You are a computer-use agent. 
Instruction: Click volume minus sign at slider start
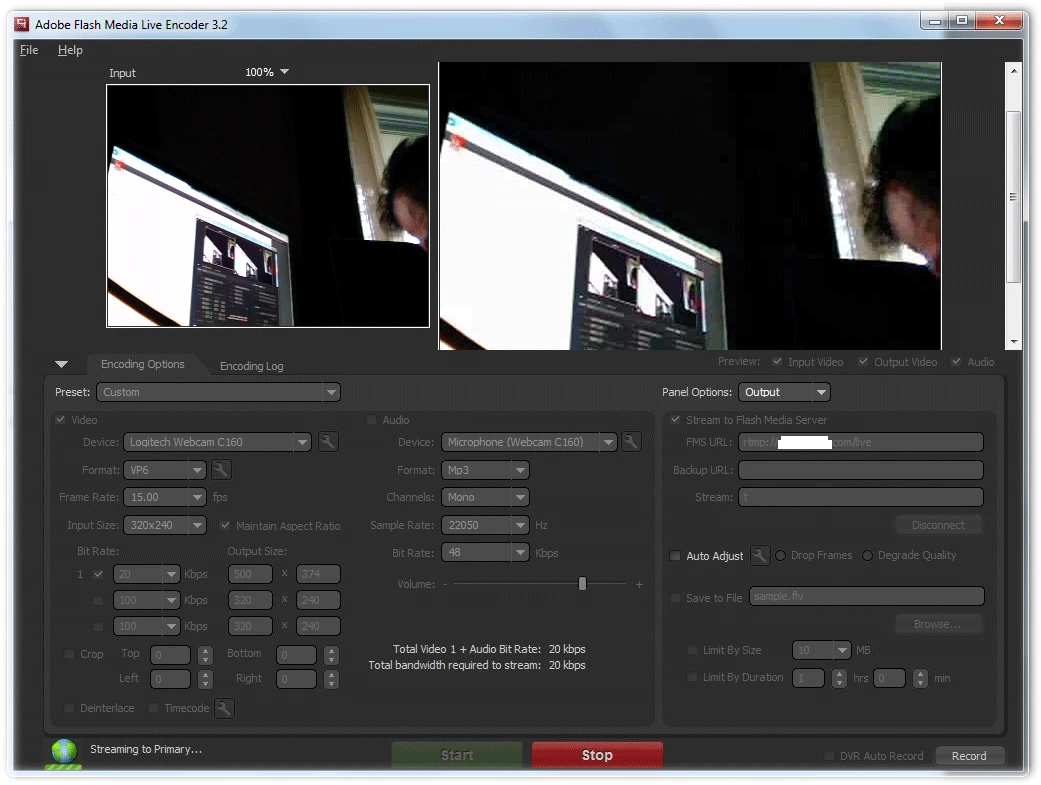pyautogui.click(x=445, y=584)
